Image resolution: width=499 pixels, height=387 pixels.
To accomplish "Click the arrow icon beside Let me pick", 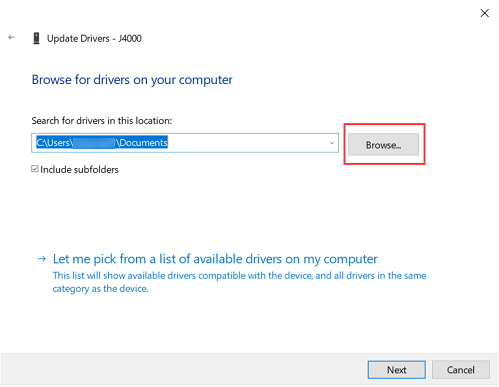I will tap(42, 259).
